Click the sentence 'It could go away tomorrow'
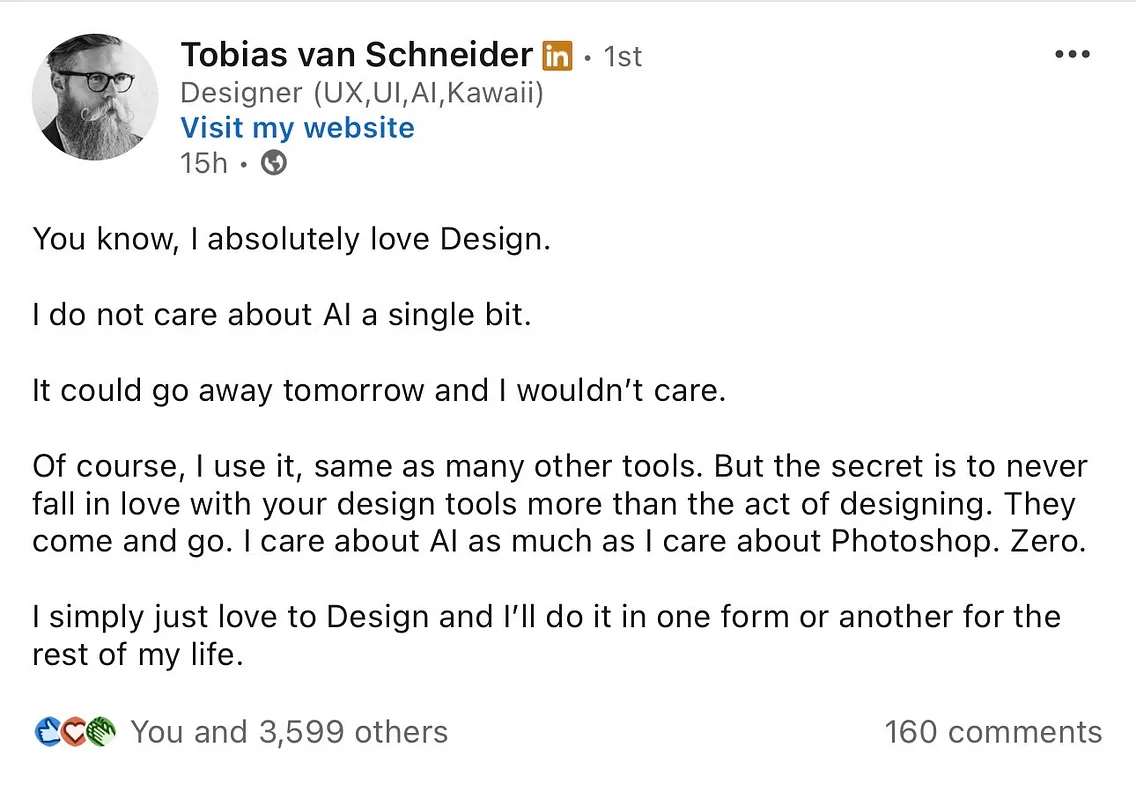The image size is (1136, 786). [378, 390]
